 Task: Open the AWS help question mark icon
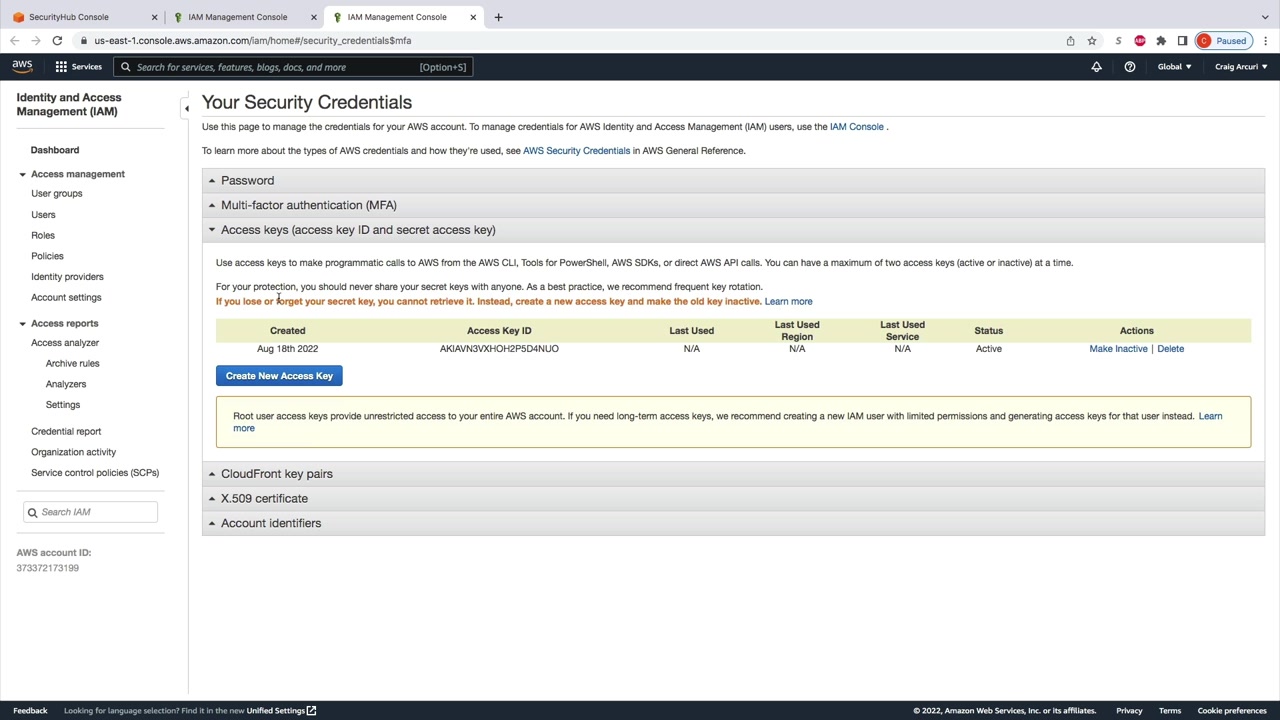click(x=1130, y=67)
